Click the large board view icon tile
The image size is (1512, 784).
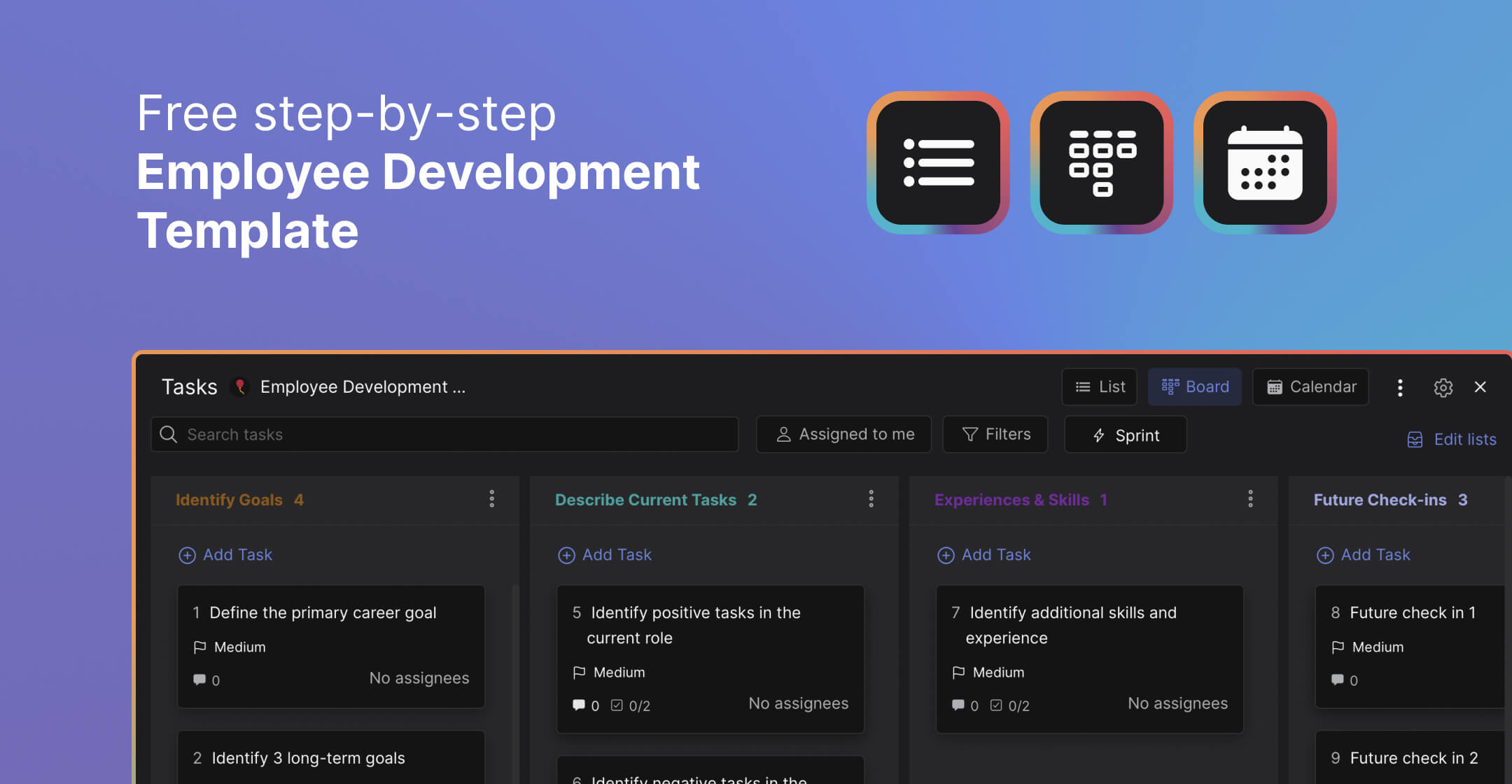[x=1102, y=162]
